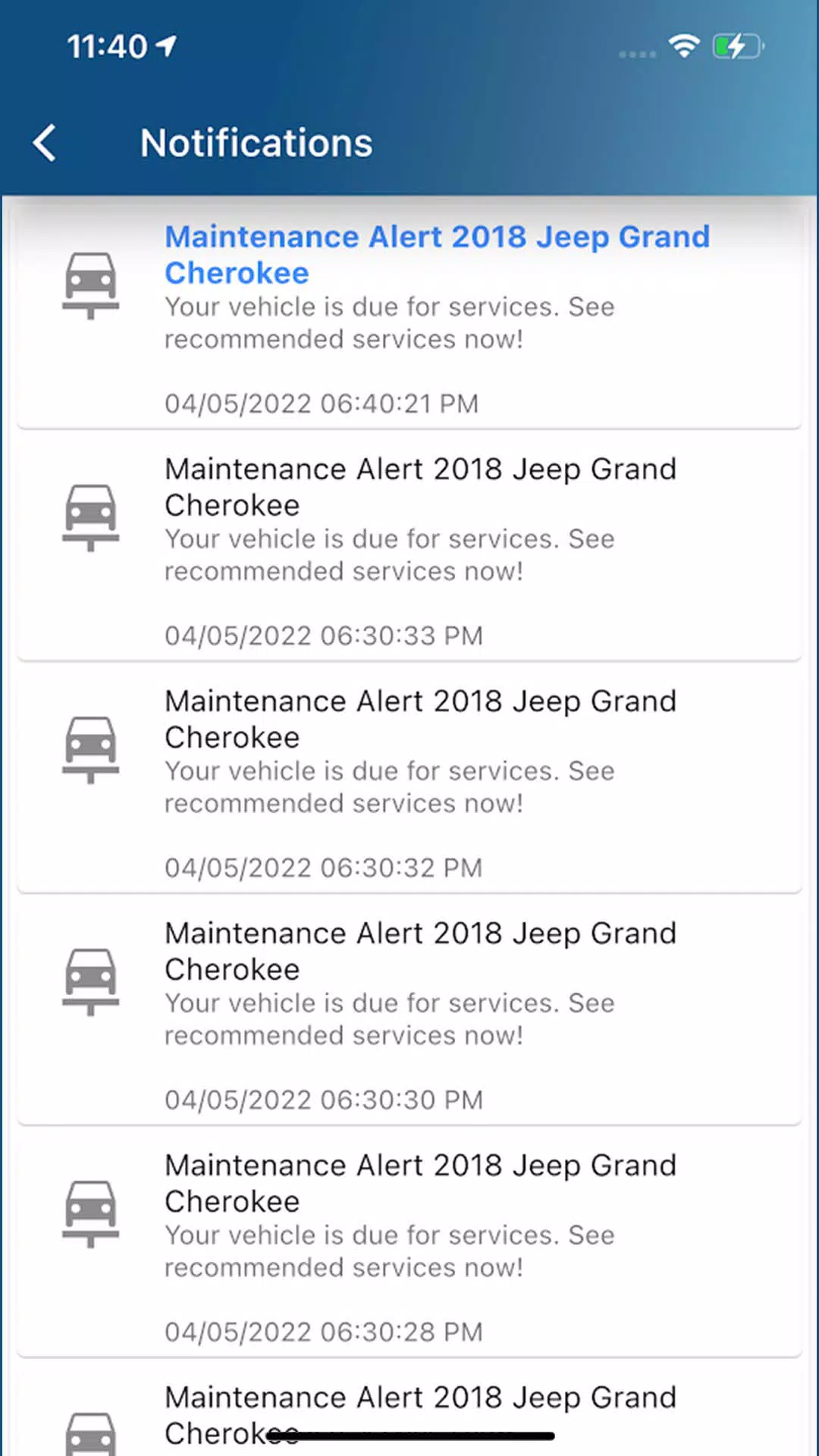
Task: Tap the car icon on the 06:40:21 PM alert
Action: click(x=90, y=285)
